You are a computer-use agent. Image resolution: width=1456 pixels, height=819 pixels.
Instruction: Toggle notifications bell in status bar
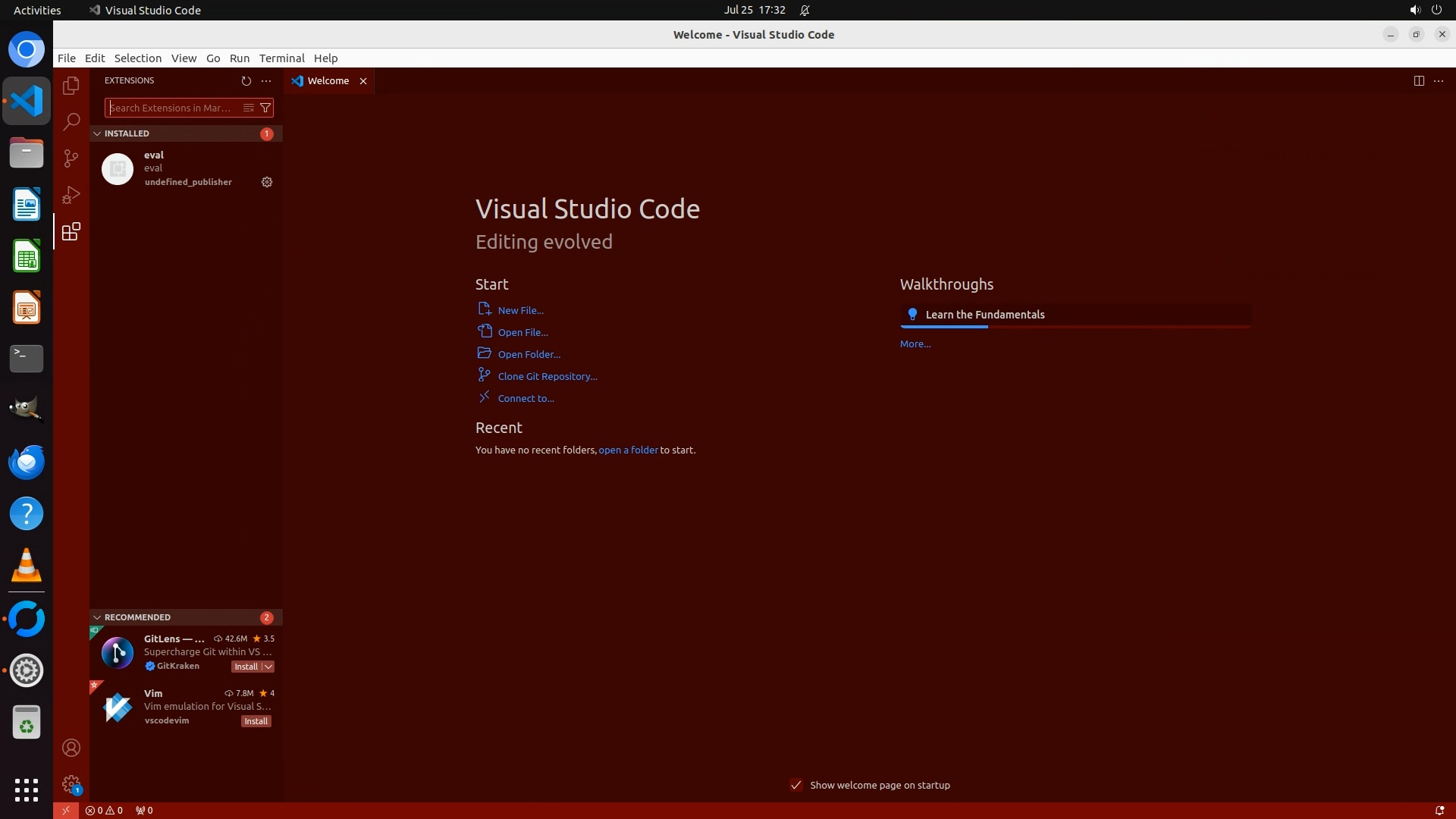[1439, 811]
